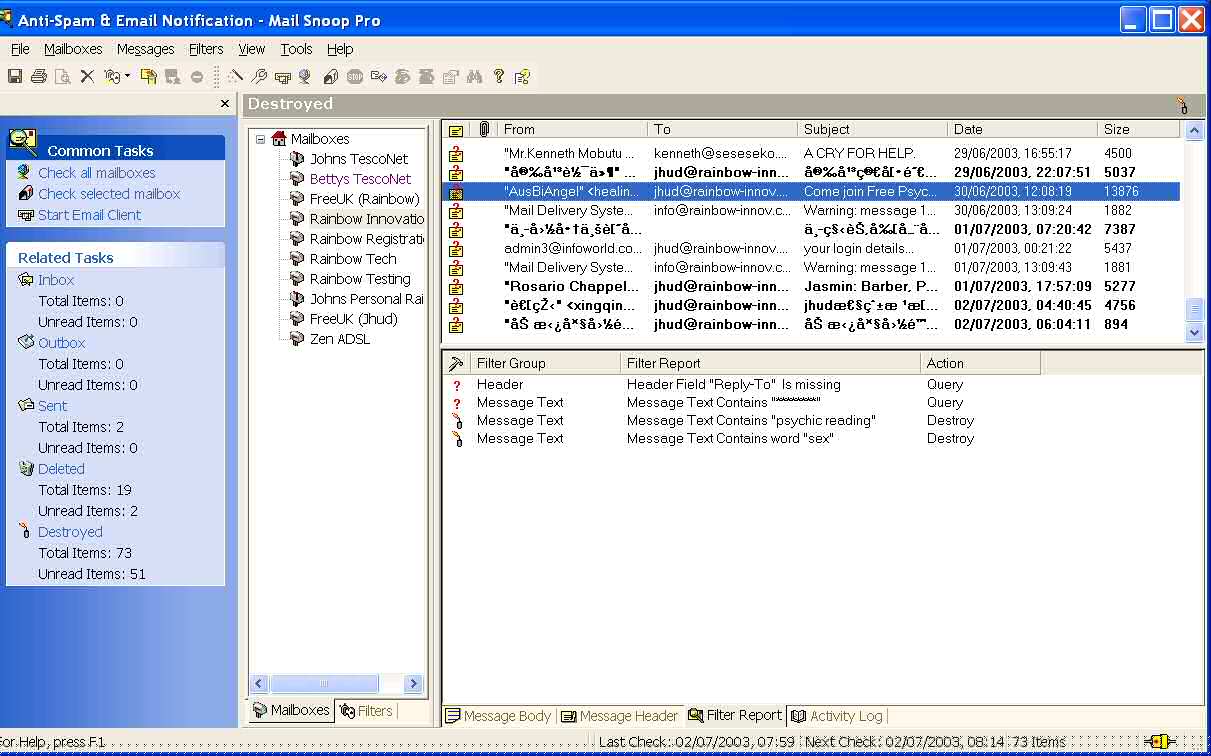Click the Print toolbar icon
This screenshot has width=1211, height=756.
[x=39, y=76]
